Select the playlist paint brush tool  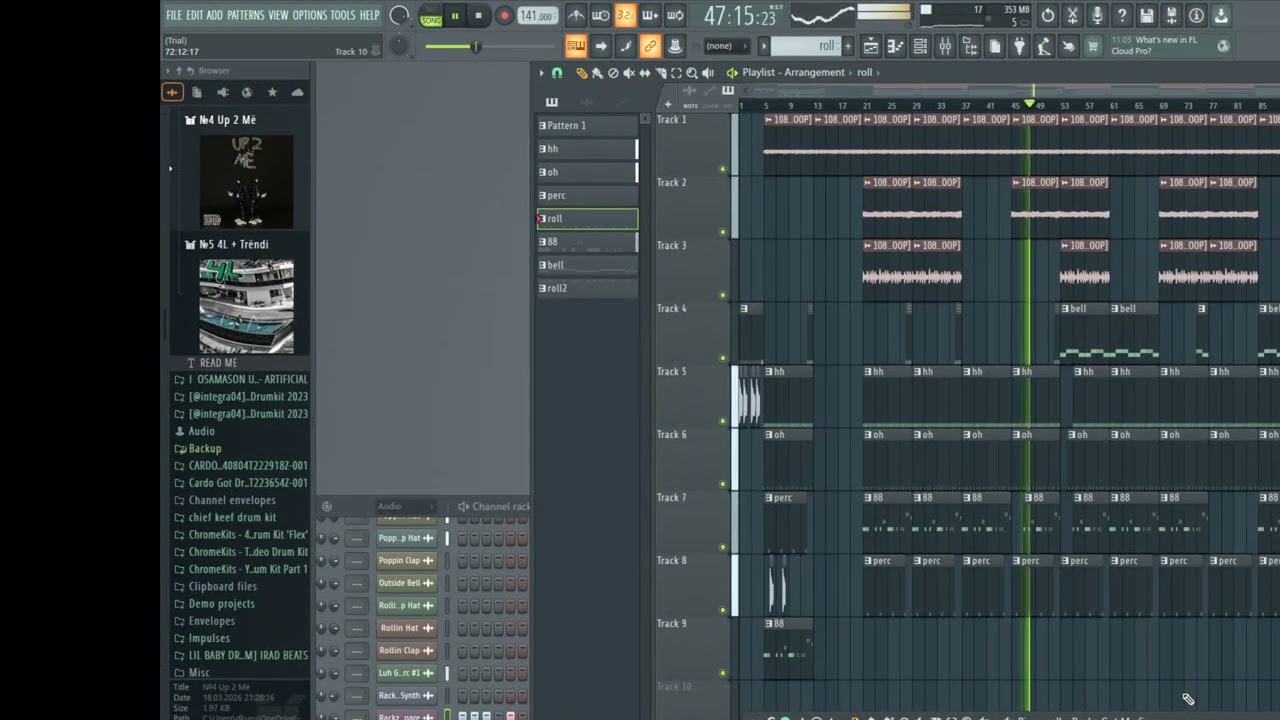(597, 73)
